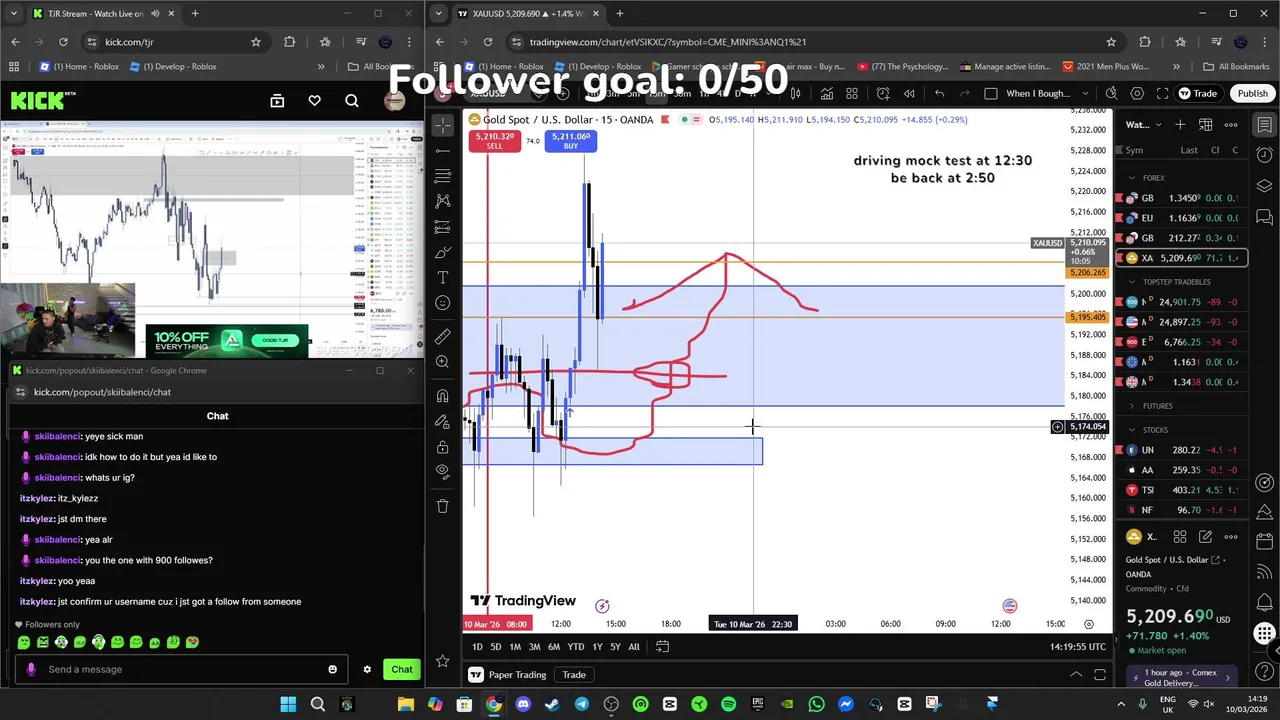Click the Publish button
Image resolution: width=1280 pixels, height=720 pixels.
tap(1252, 93)
